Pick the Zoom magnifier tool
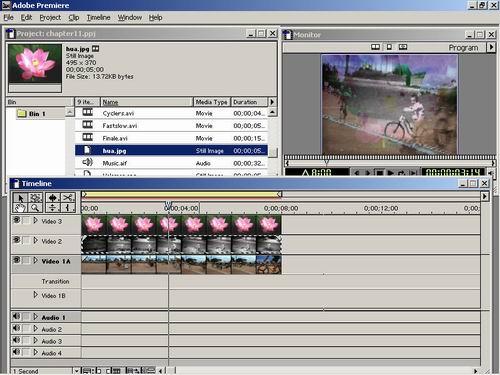The image size is (500, 375). (x=35, y=208)
